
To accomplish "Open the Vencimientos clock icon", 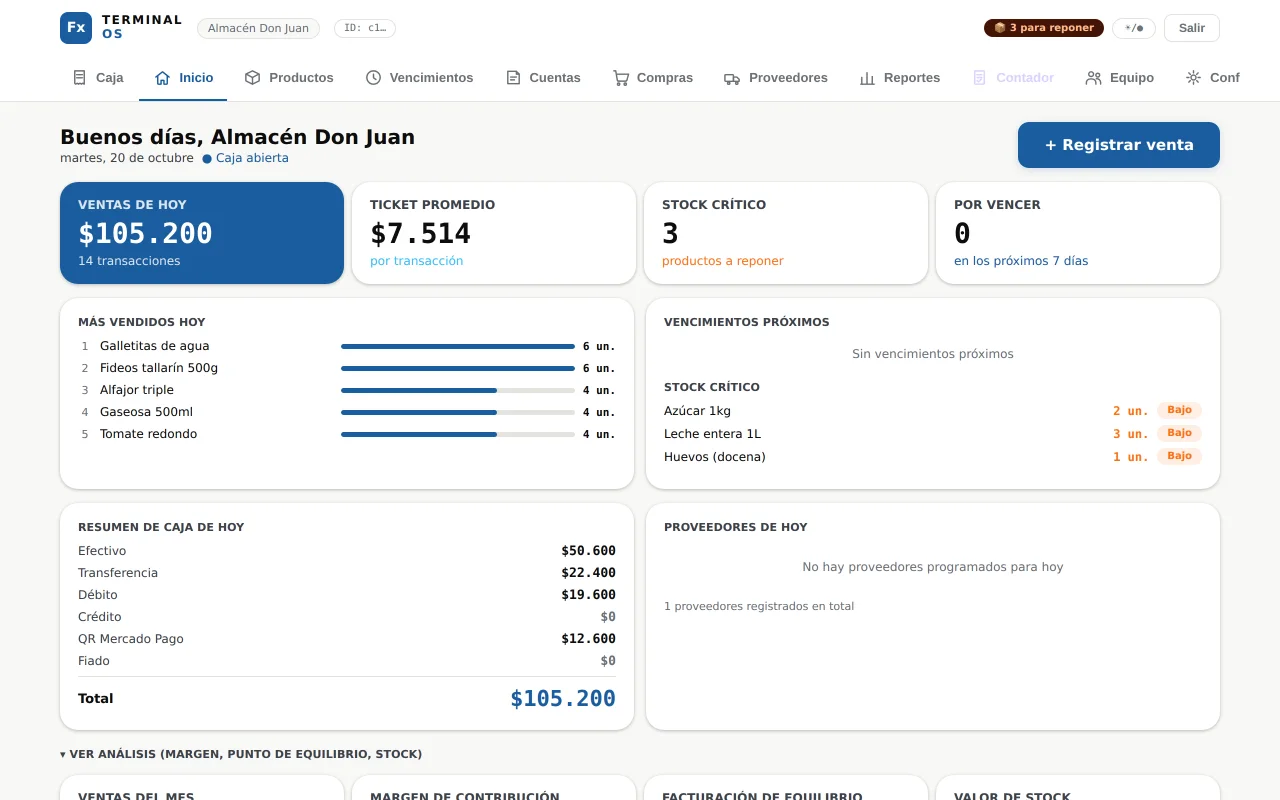I will click(x=373, y=77).
